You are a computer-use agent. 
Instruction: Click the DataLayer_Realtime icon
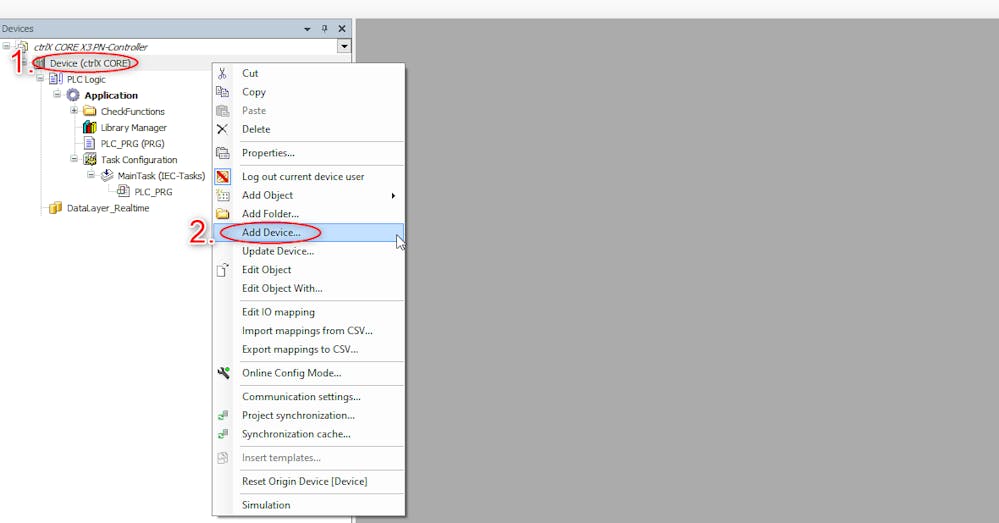tap(55, 208)
